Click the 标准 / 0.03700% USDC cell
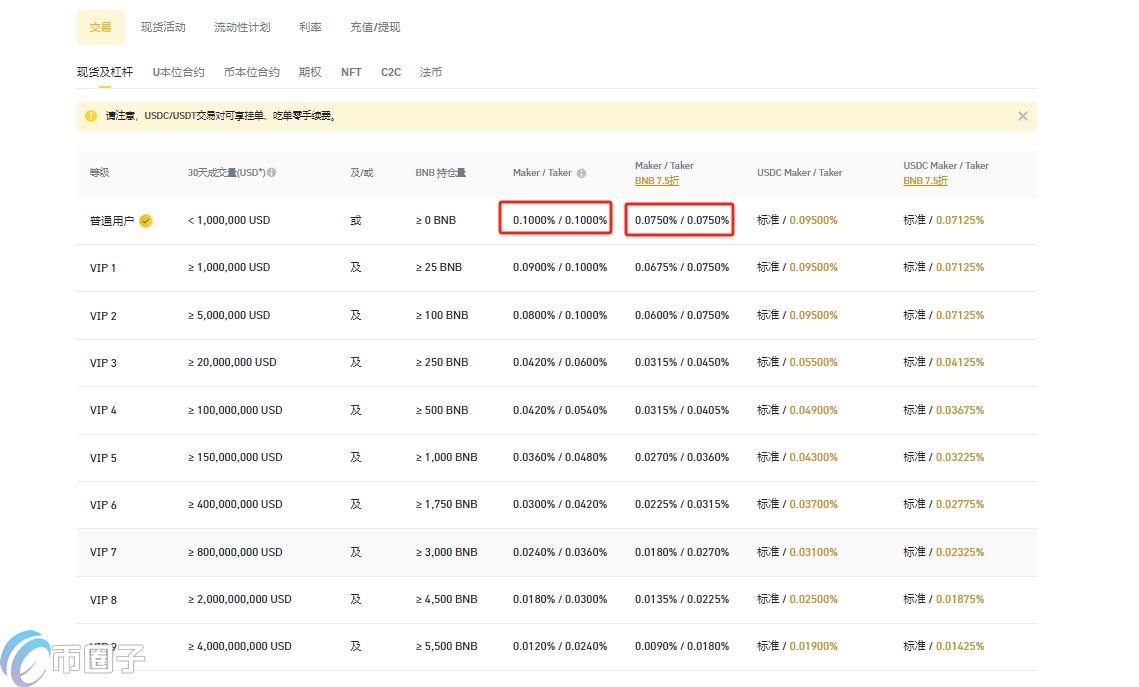Viewport: 1139px width, 687px height. pos(798,504)
